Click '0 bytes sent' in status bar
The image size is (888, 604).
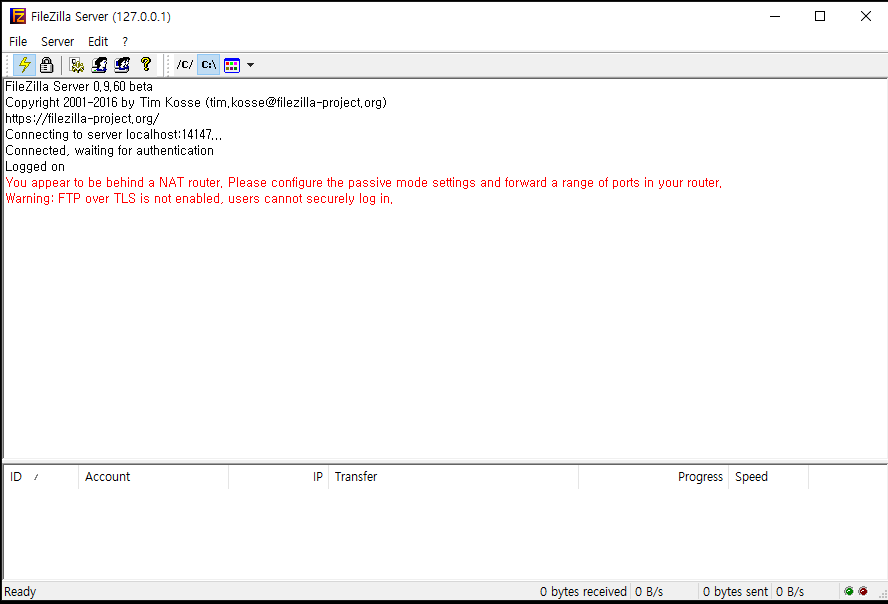pos(735,592)
